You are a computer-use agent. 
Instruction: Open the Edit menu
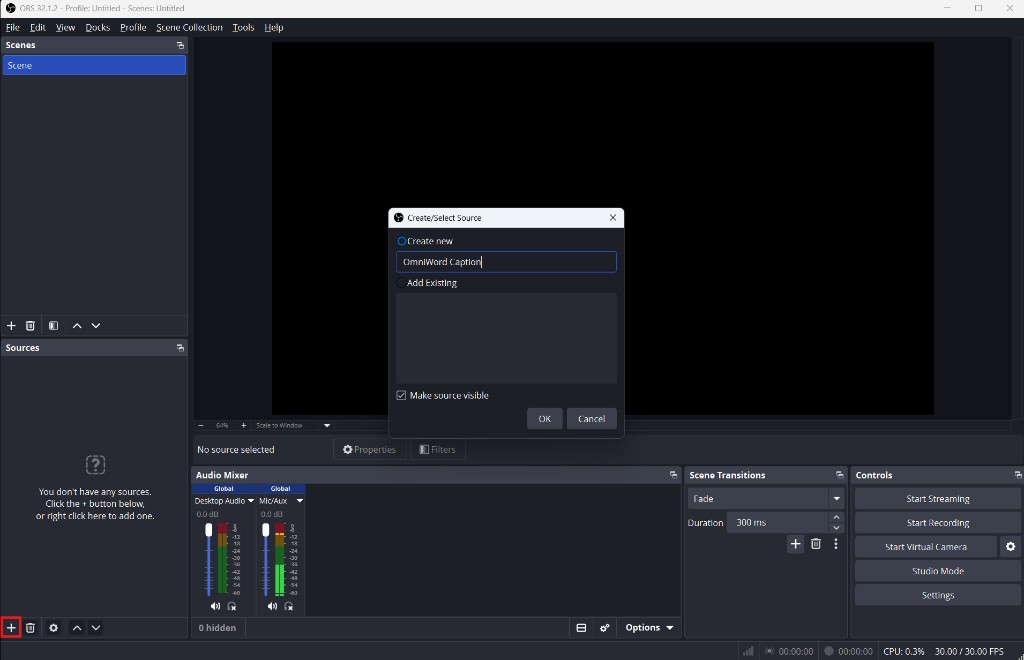coord(38,27)
